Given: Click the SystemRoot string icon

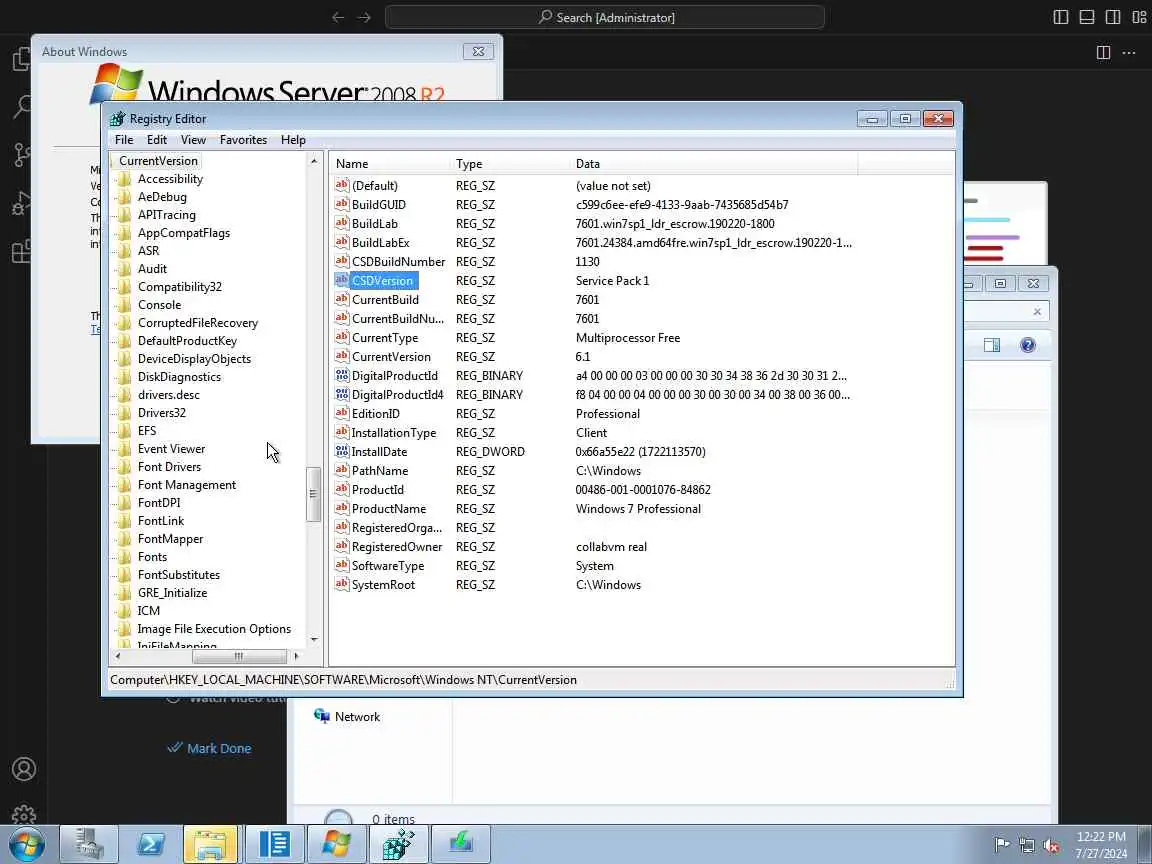Looking at the screenshot, I should click(342, 585).
